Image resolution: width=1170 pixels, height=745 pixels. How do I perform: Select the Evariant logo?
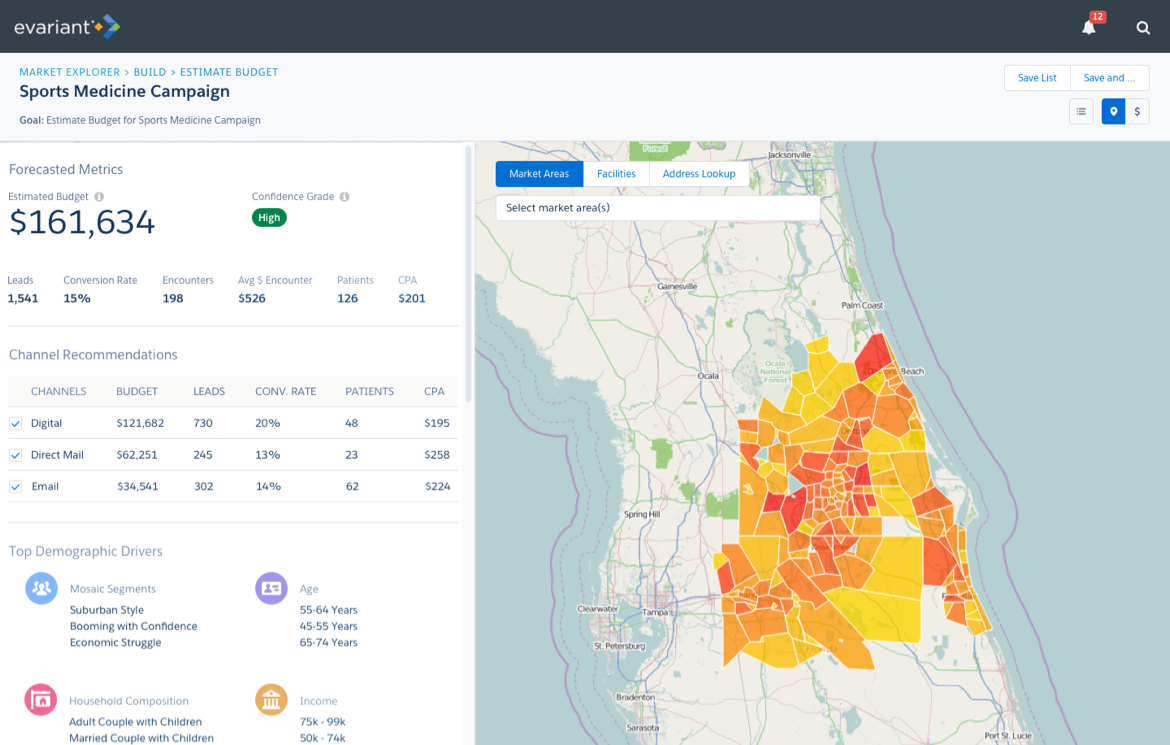[66, 26]
